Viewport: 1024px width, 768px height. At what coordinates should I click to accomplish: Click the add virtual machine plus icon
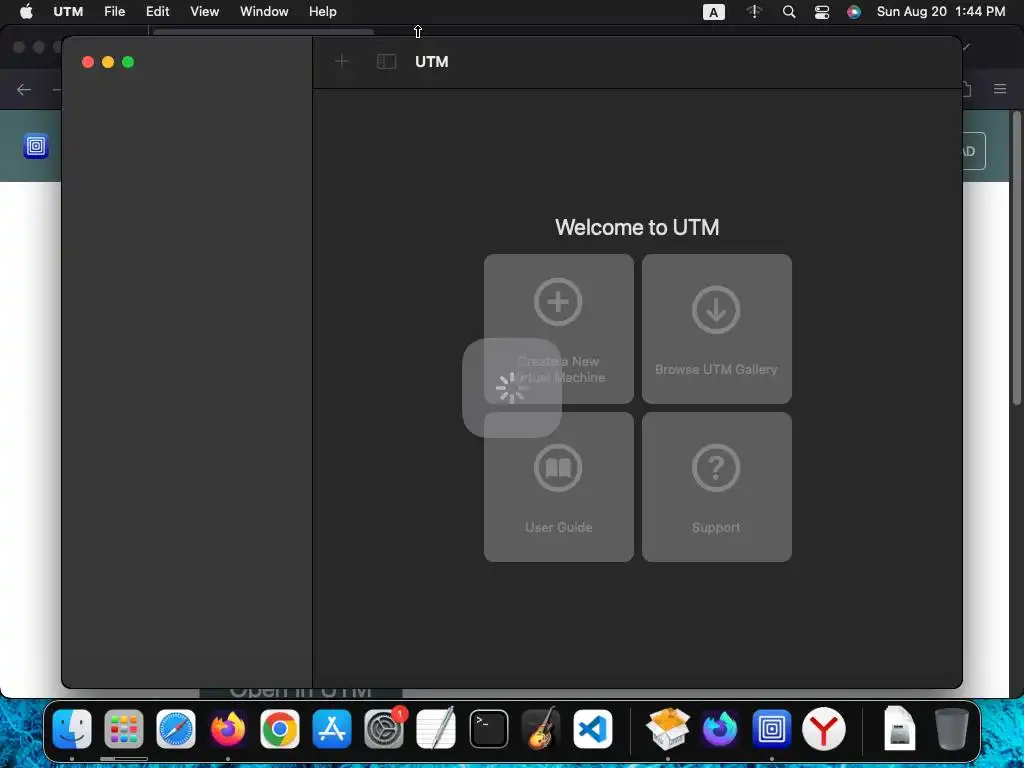click(342, 61)
